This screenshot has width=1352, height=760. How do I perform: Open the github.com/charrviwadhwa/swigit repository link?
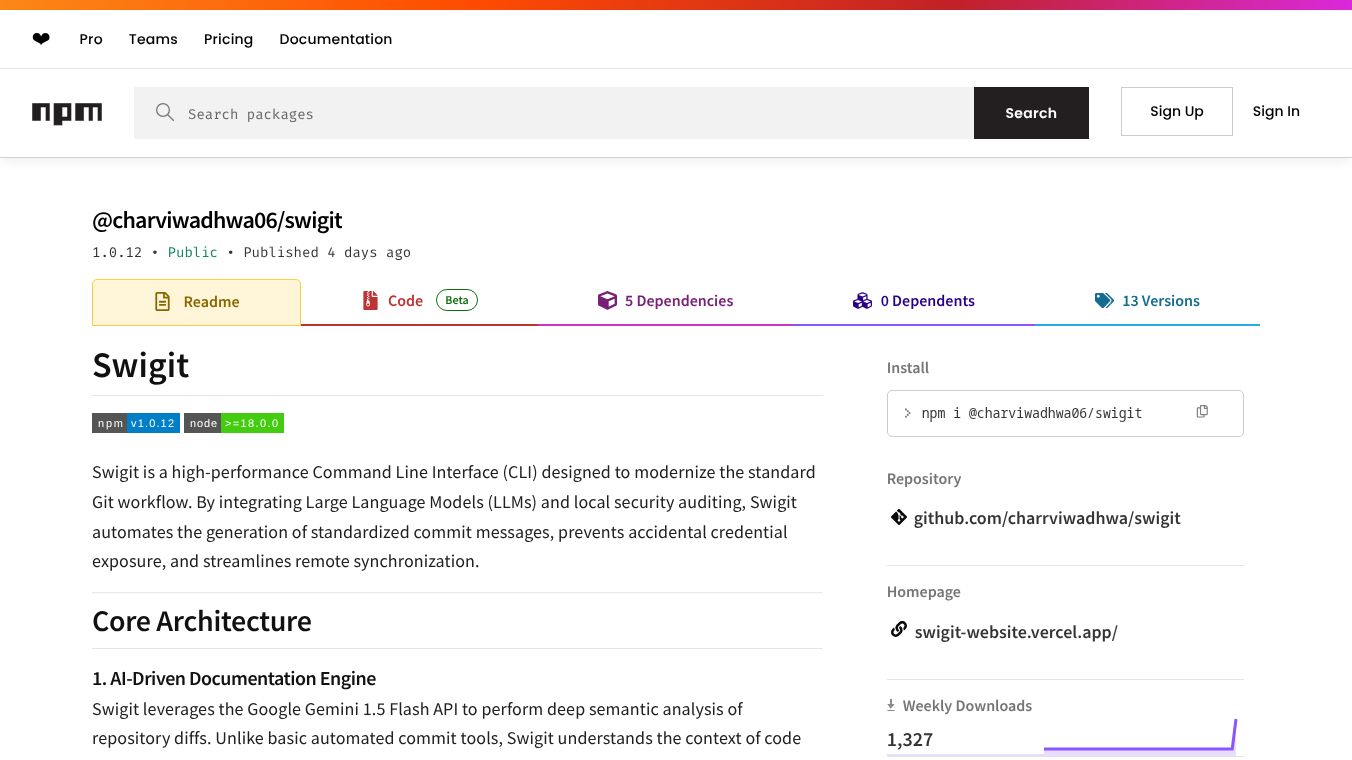coord(1047,518)
